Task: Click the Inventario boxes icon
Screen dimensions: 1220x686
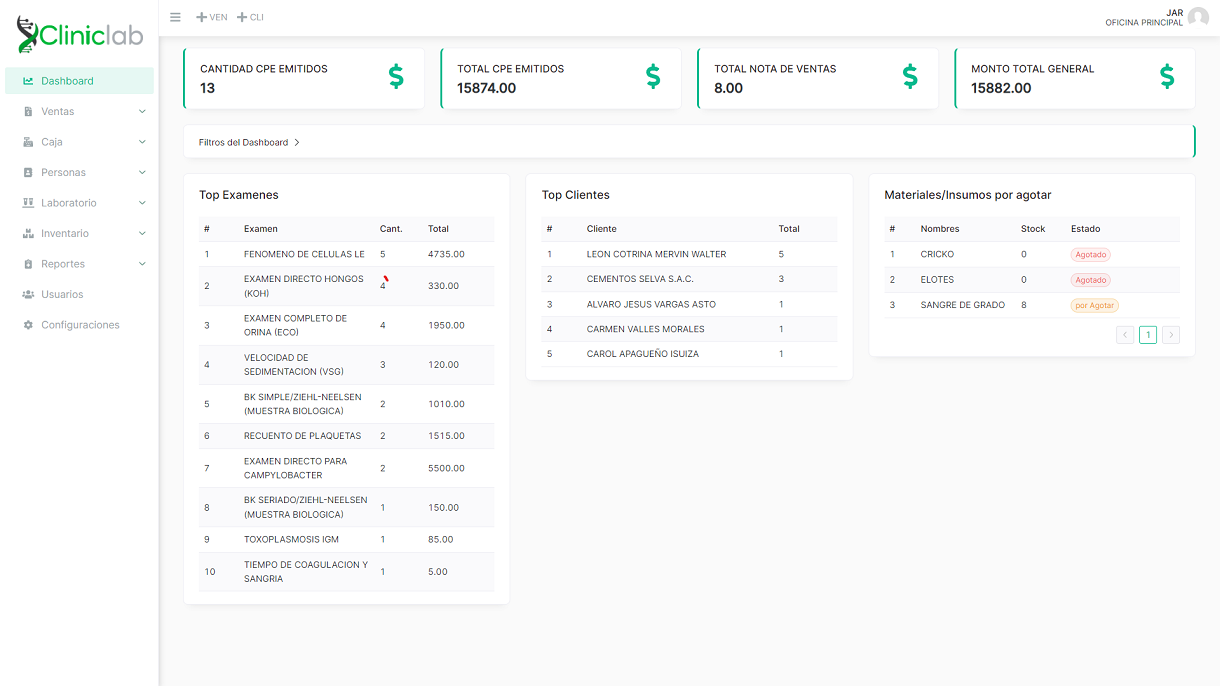Action: point(28,234)
